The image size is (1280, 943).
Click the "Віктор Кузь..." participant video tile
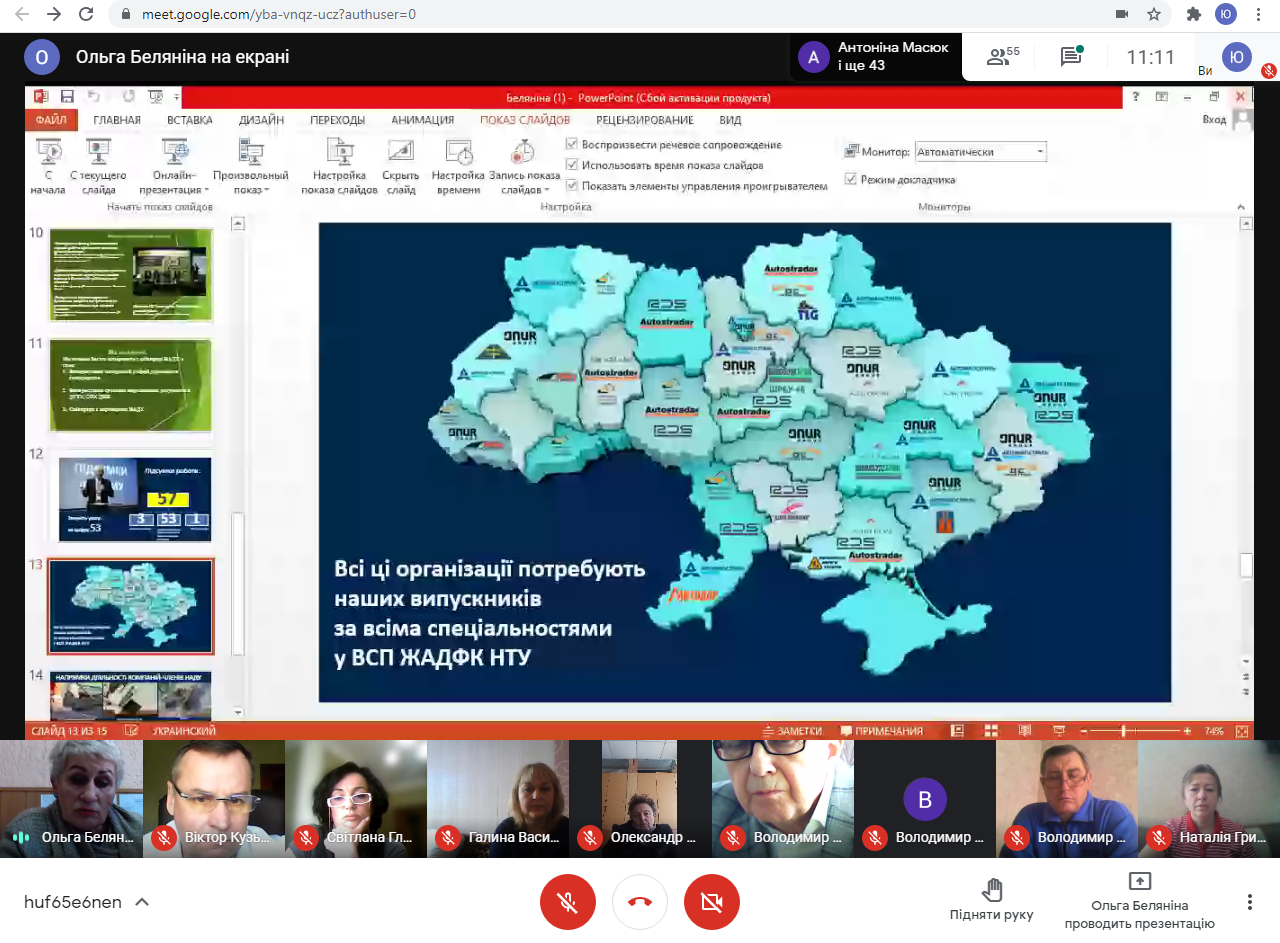214,798
